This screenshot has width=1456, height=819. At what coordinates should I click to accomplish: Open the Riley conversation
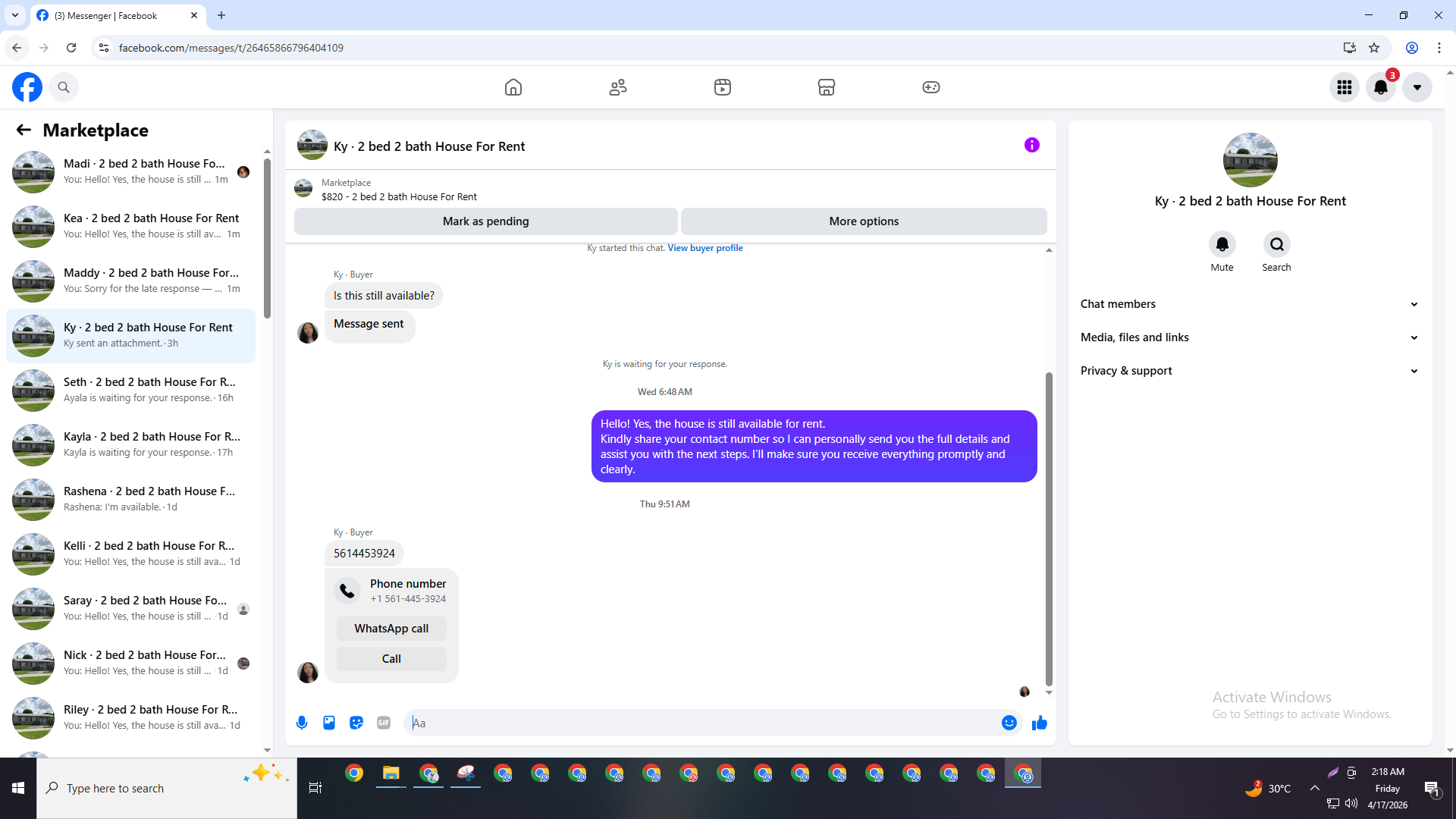point(130,717)
